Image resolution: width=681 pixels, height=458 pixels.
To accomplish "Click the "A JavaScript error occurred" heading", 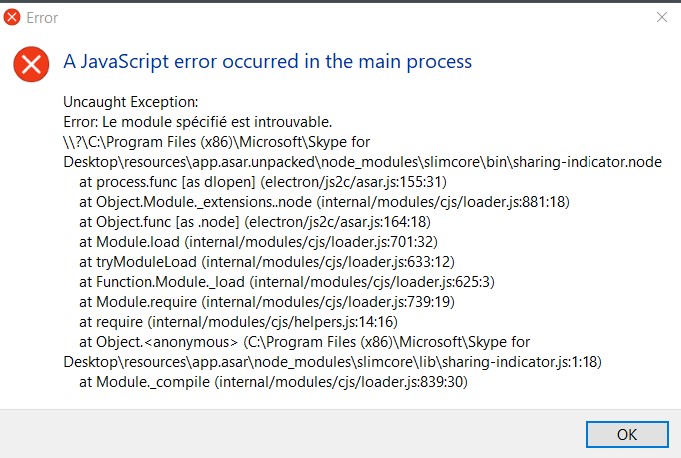I will [x=267, y=62].
